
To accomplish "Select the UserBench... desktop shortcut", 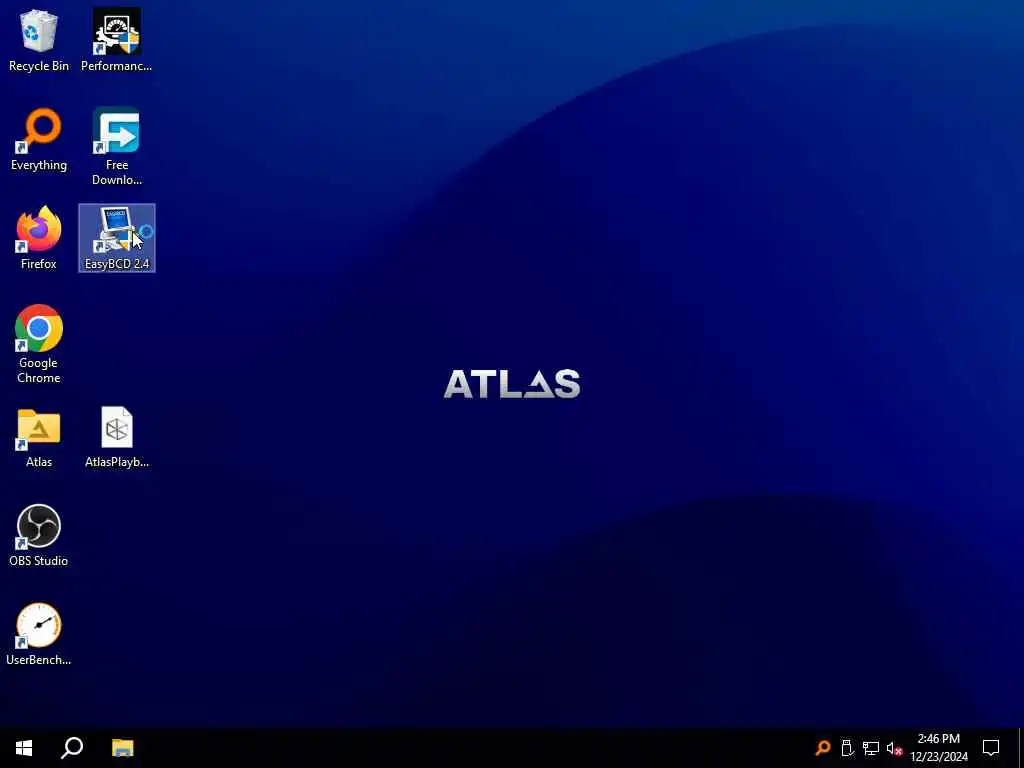I will [x=39, y=634].
